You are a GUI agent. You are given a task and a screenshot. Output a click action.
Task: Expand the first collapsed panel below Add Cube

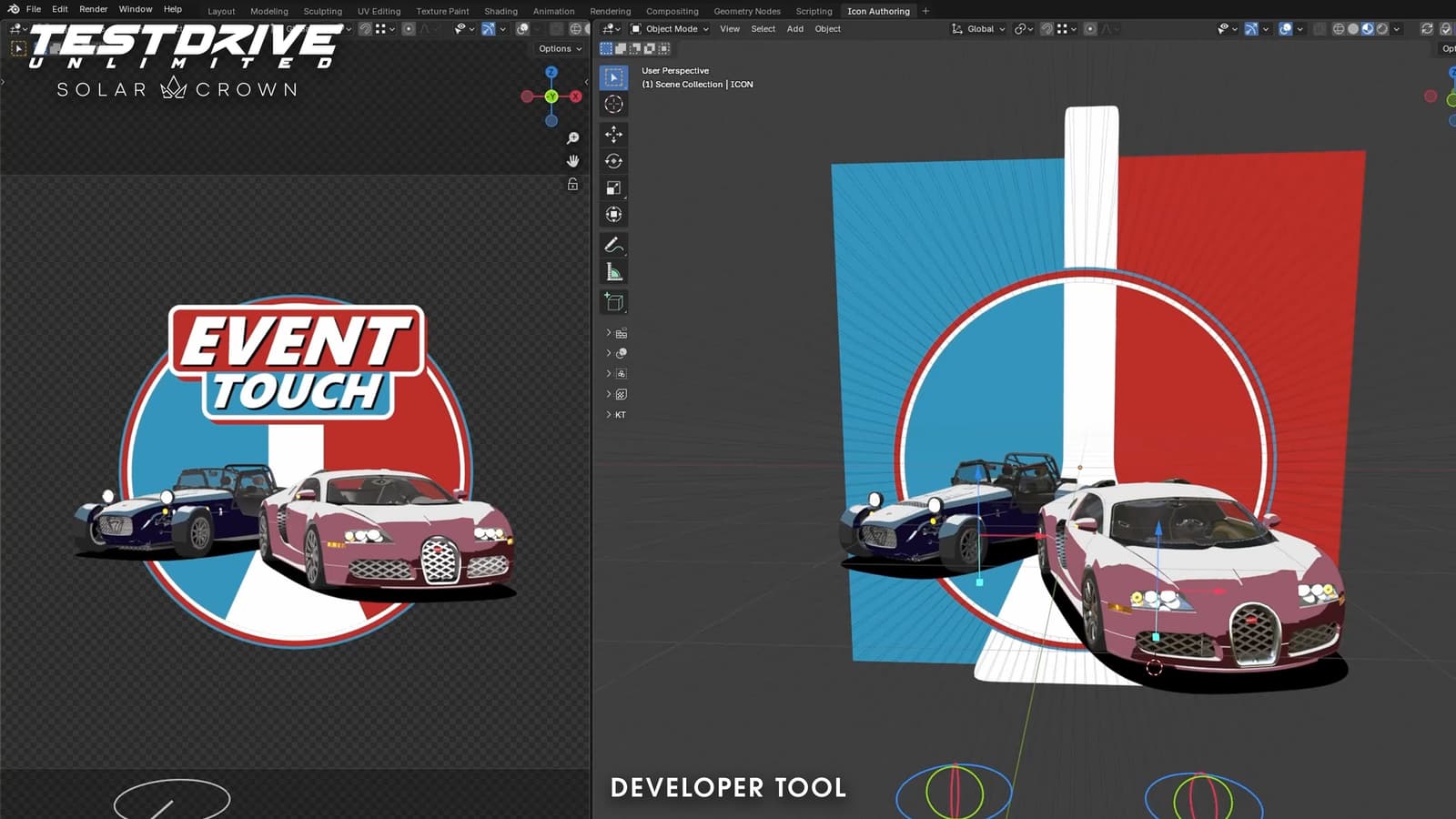click(616, 333)
